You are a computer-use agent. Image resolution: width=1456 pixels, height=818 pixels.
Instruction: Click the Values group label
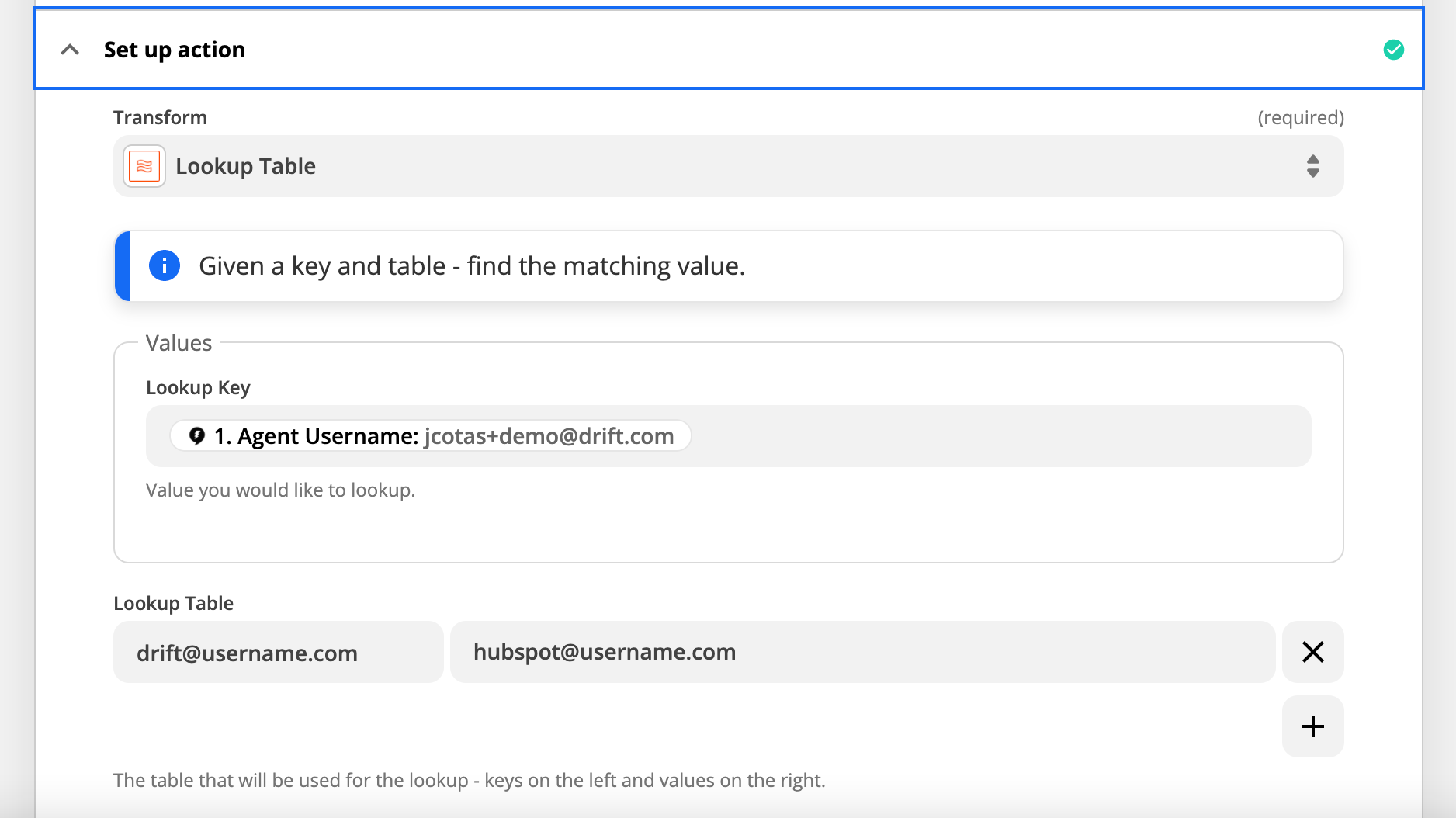click(x=179, y=343)
